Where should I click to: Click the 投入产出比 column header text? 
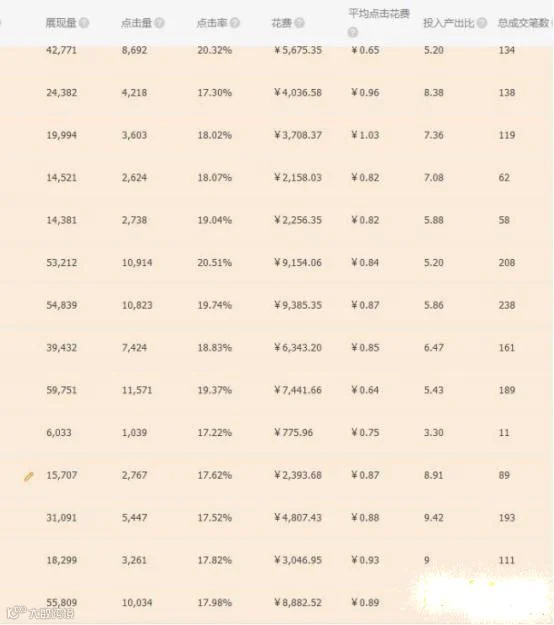[449, 23]
